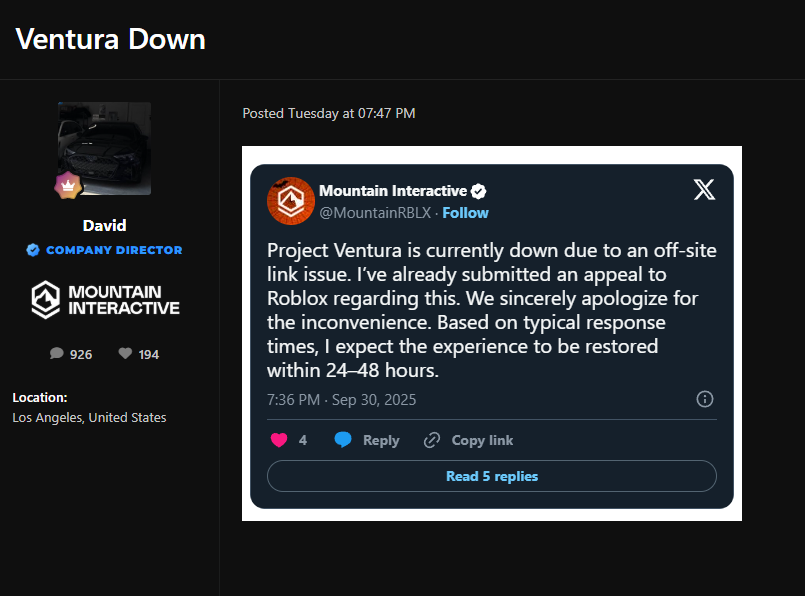Click the crown rank badge on David's avatar
The height and width of the screenshot is (596, 805).
(x=67, y=185)
